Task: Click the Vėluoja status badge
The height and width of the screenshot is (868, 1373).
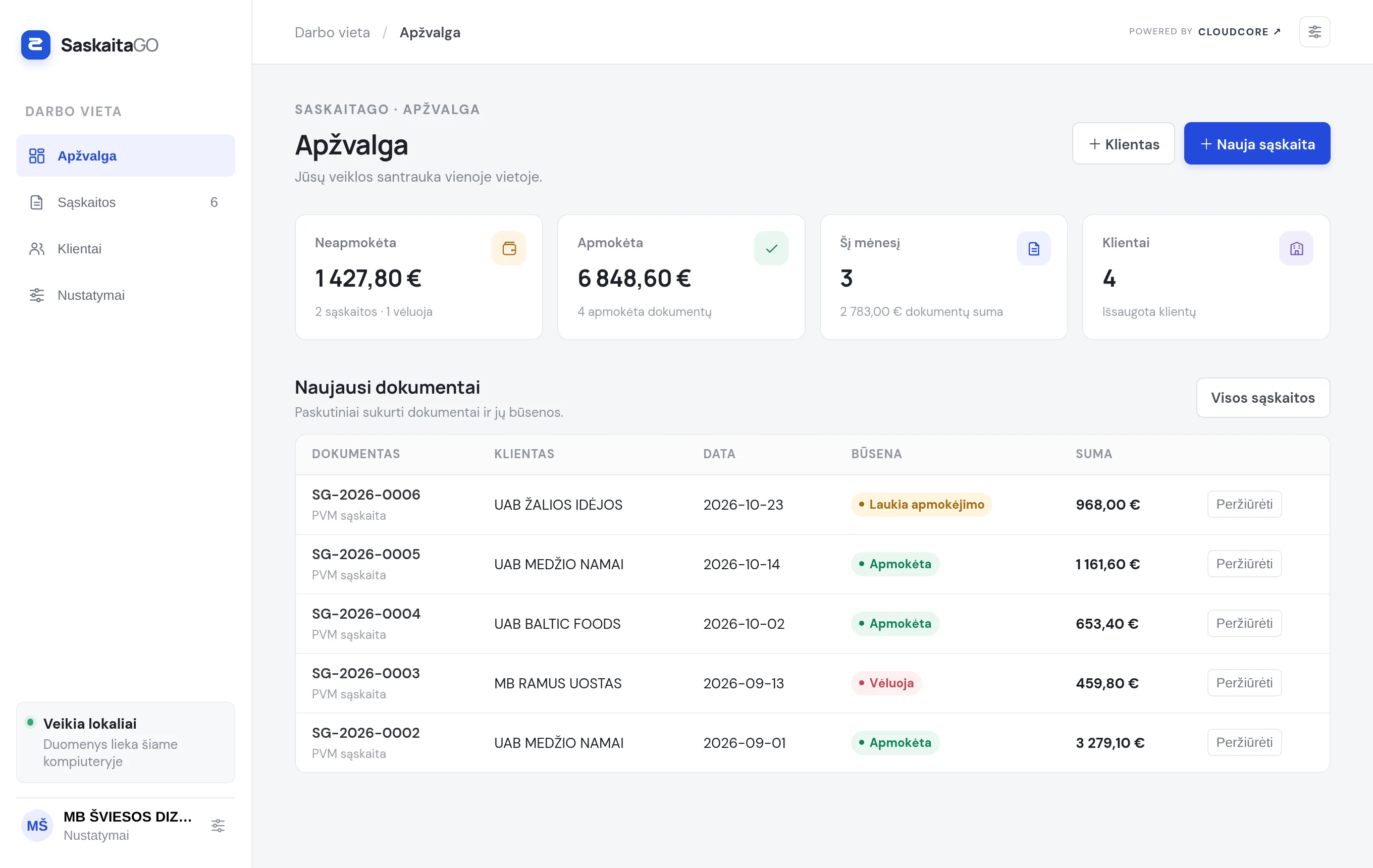Action: coord(886,683)
